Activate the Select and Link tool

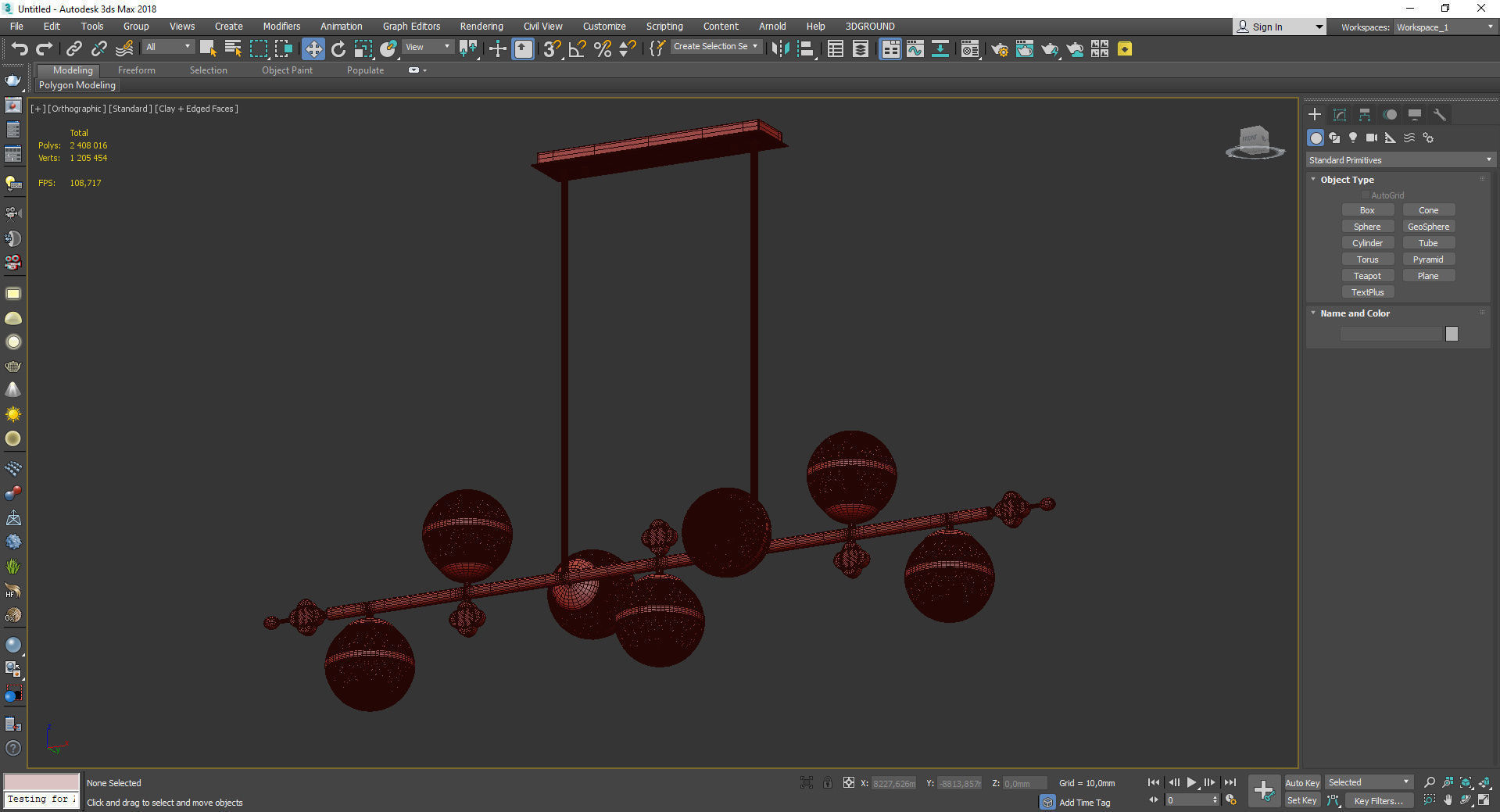click(74, 48)
